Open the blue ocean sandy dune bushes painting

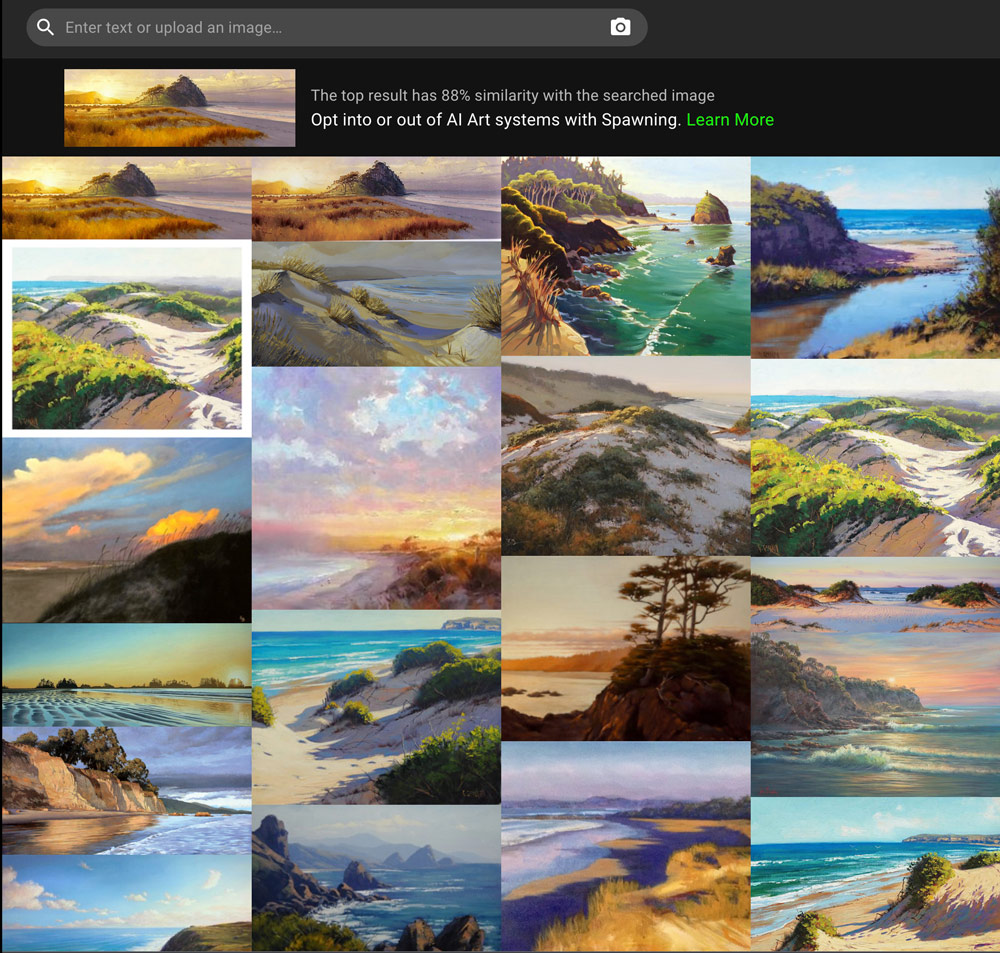coord(376,707)
